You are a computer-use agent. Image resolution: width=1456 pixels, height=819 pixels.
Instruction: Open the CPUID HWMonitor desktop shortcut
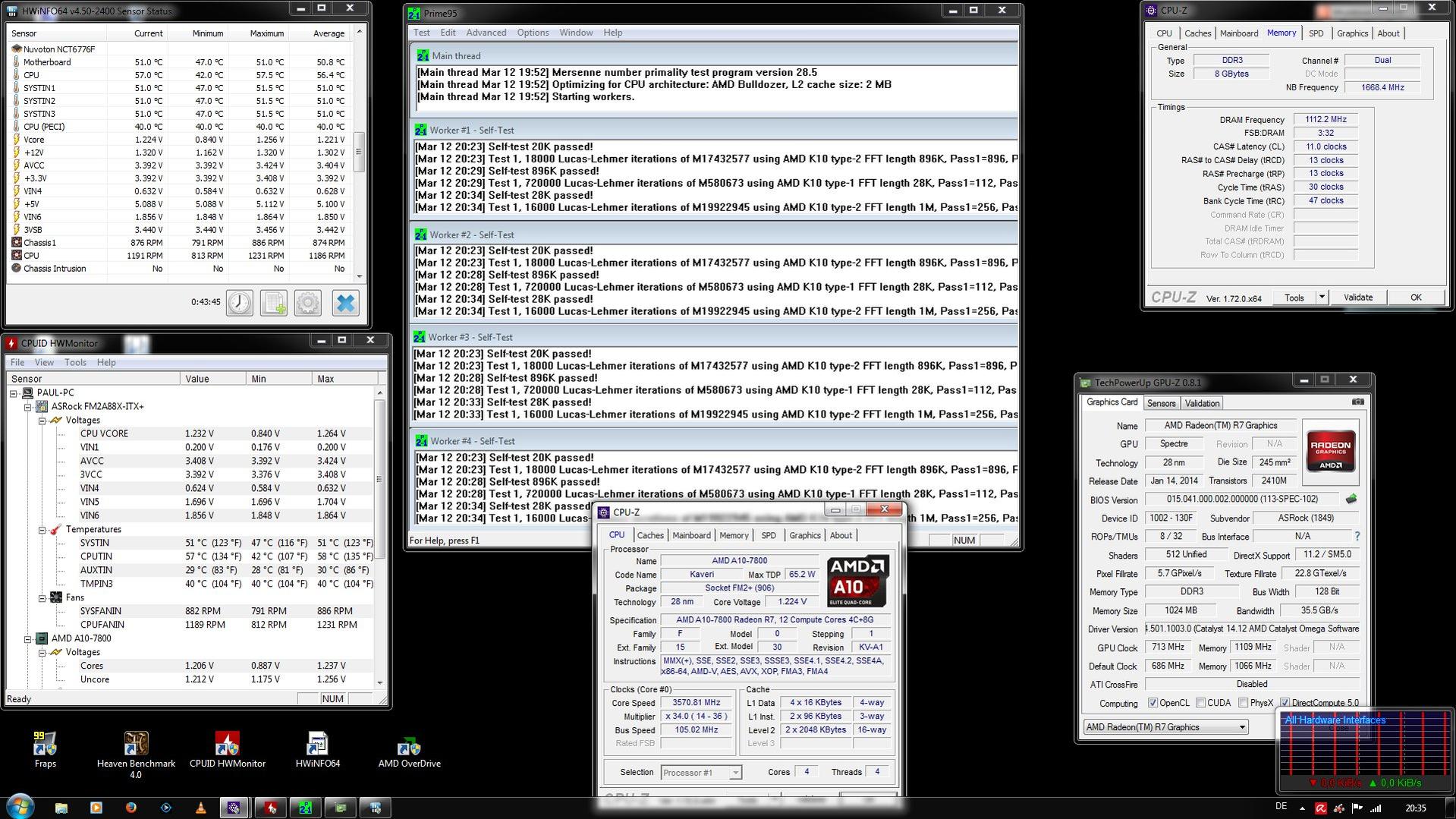click(x=227, y=749)
